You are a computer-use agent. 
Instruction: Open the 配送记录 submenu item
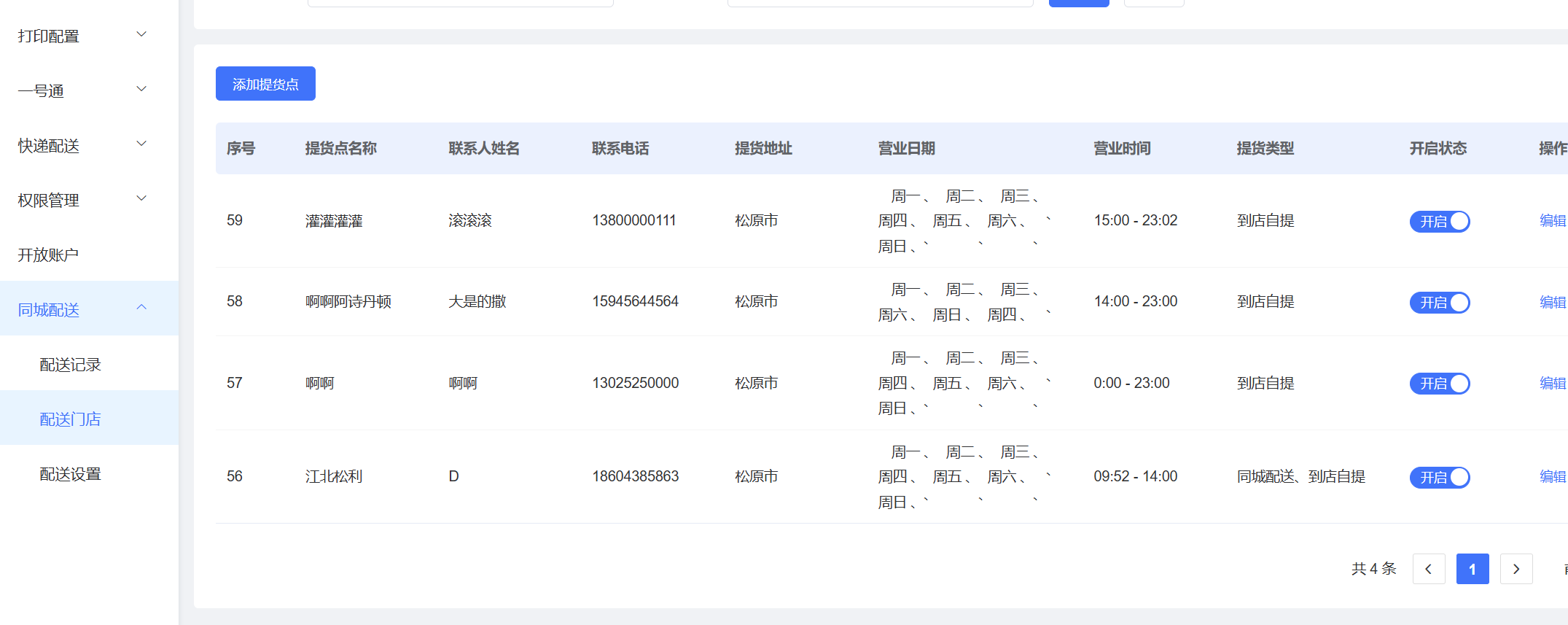pyautogui.click(x=70, y=365)
